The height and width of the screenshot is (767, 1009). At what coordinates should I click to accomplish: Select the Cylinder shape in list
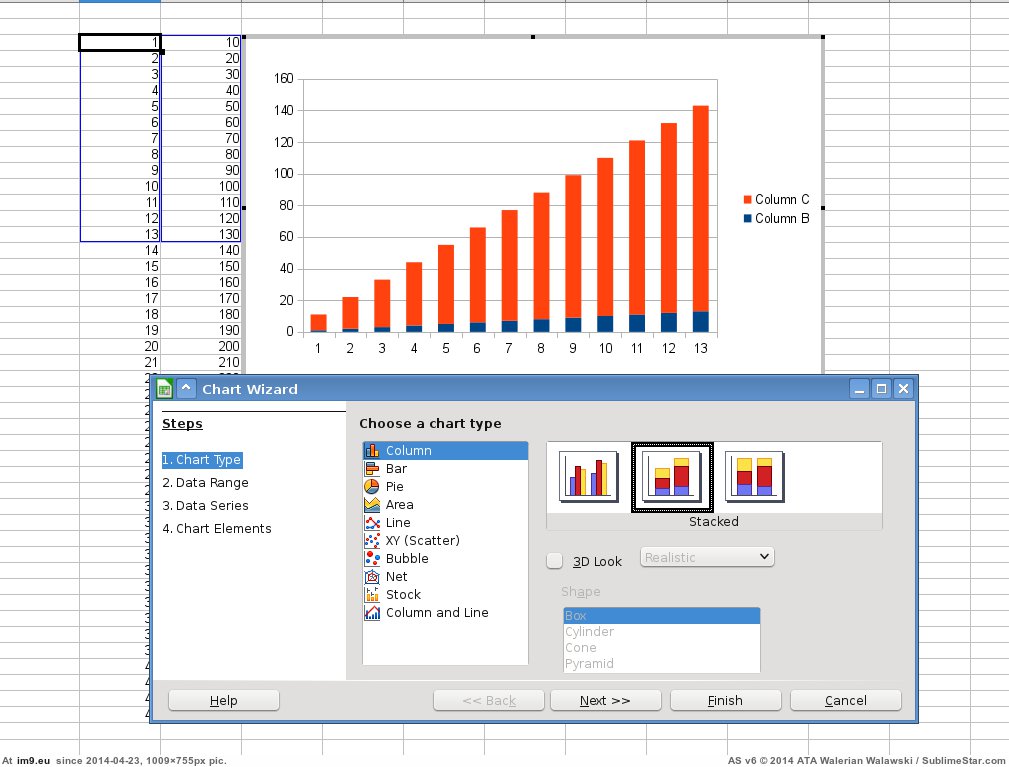coord(589,632)
